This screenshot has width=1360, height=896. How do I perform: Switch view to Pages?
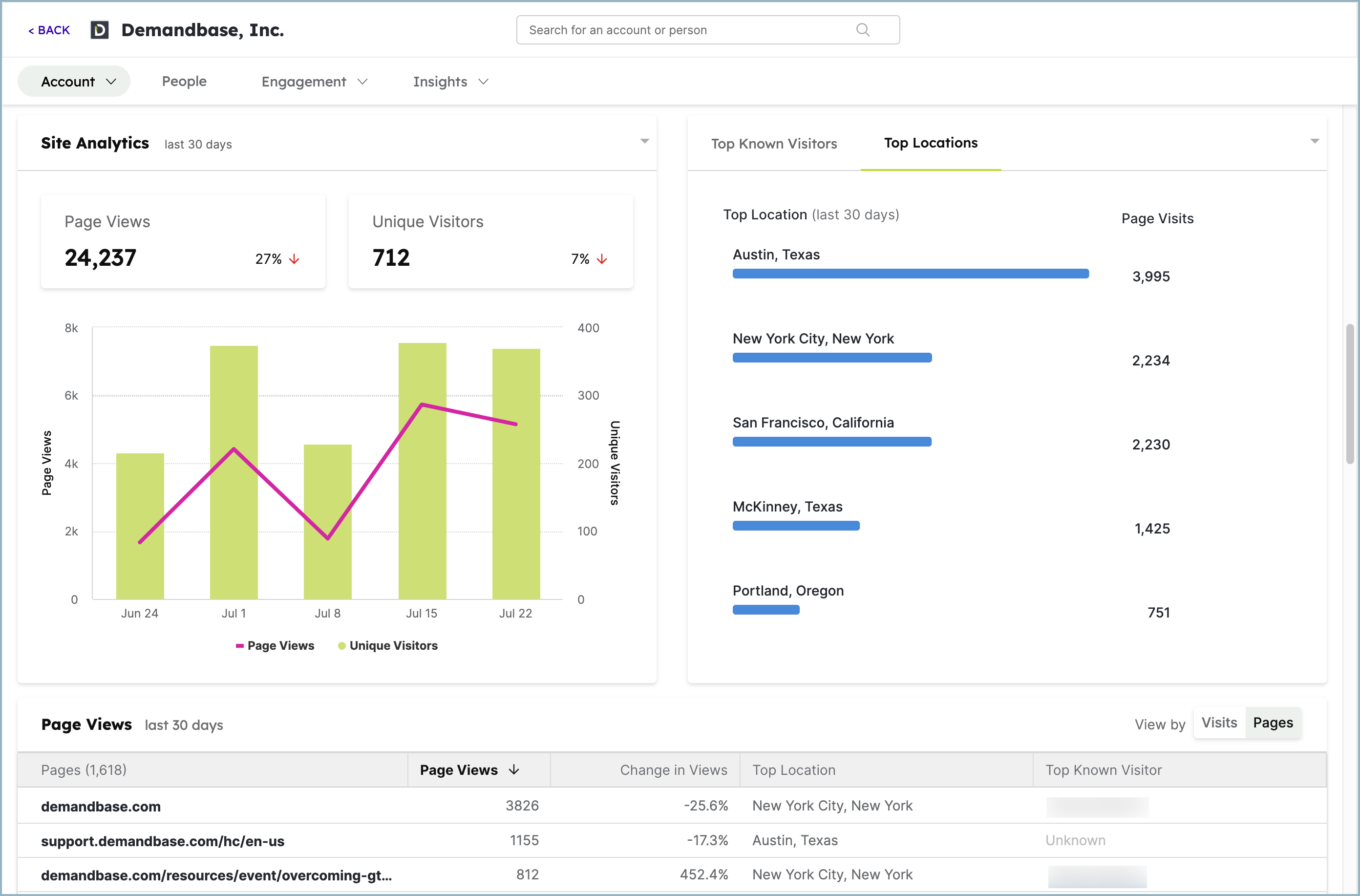tap(1273, 723)
